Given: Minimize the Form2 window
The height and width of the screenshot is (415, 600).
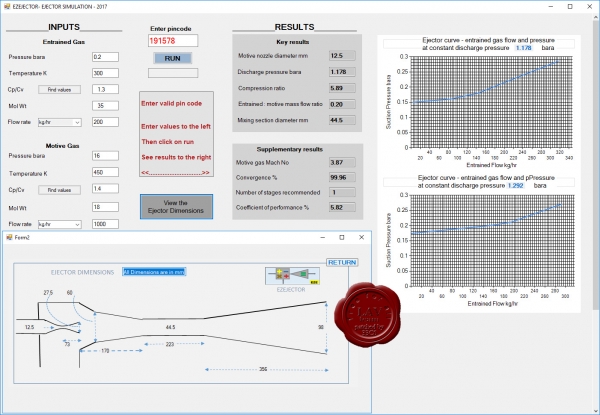Looking at the screenshot, I should coord(323,238).
